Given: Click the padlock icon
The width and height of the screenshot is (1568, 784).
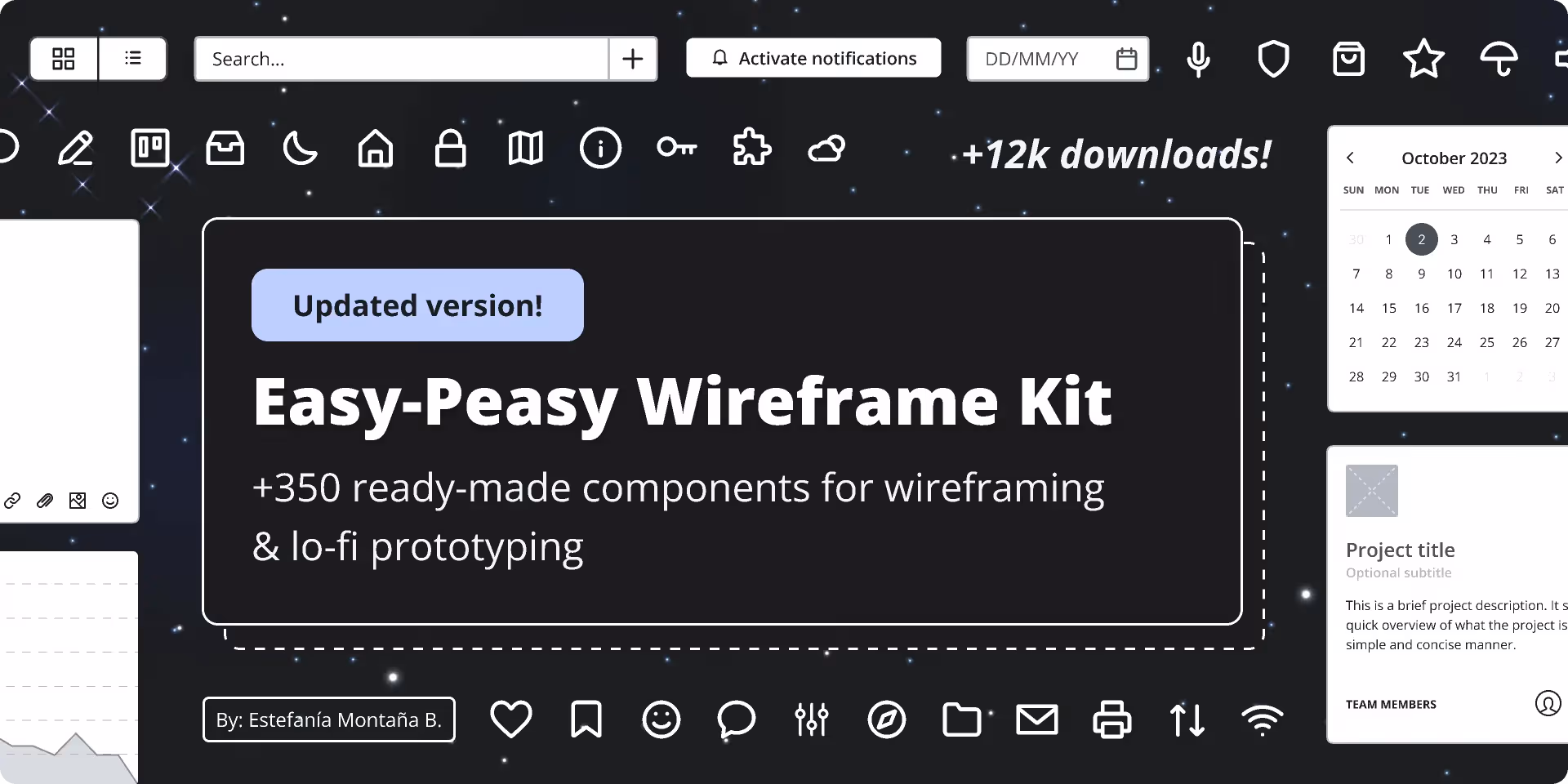Looking at the screenshot, I should click(x=450, y=149).
